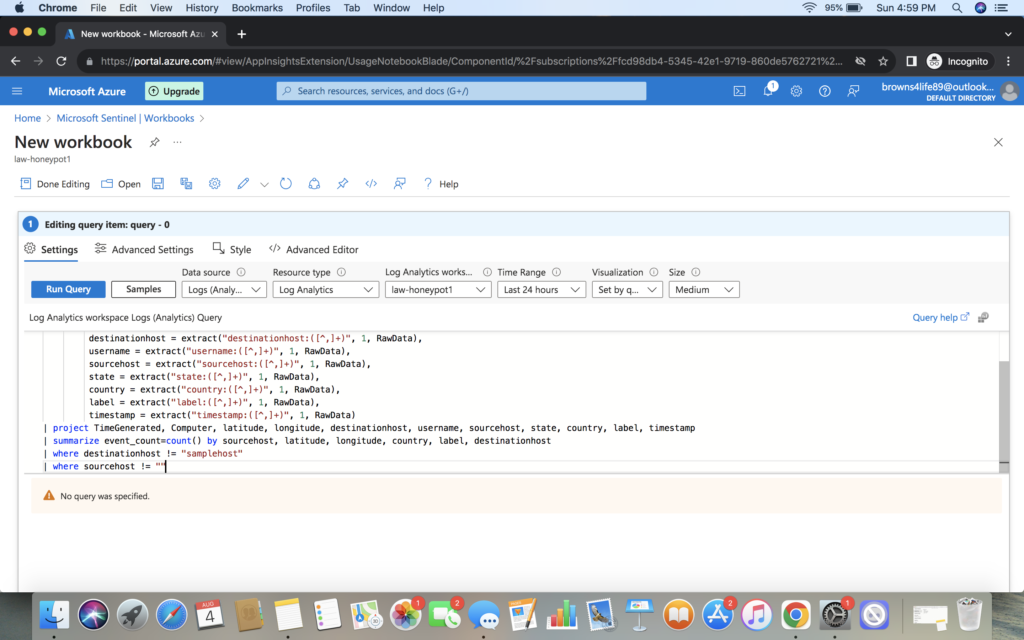The height and width of the screenshot is (640, 1024).
Task: Click the feedback person icon in workbook toolbar
Action: tap(400, 184)
